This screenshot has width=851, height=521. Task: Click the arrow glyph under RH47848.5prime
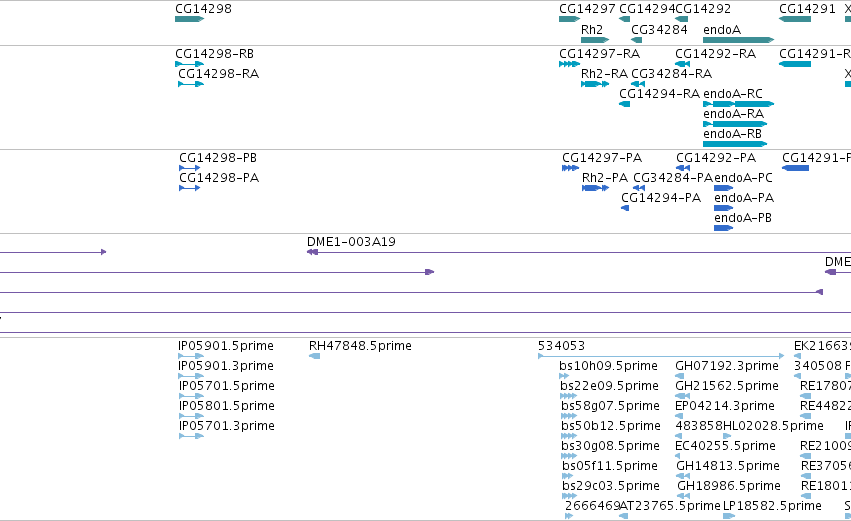(314, 356)
